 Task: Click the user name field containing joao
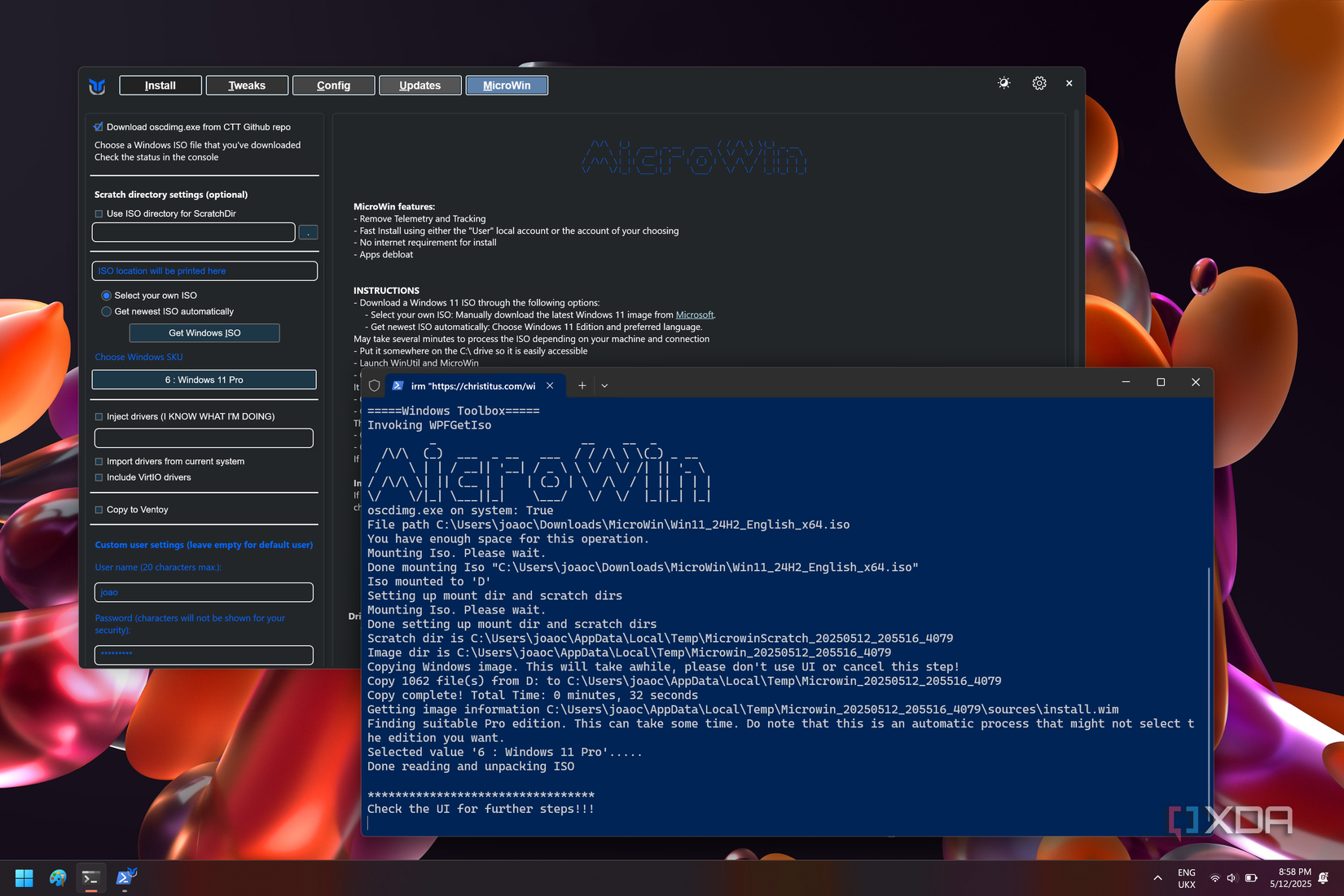pos(204,592)
